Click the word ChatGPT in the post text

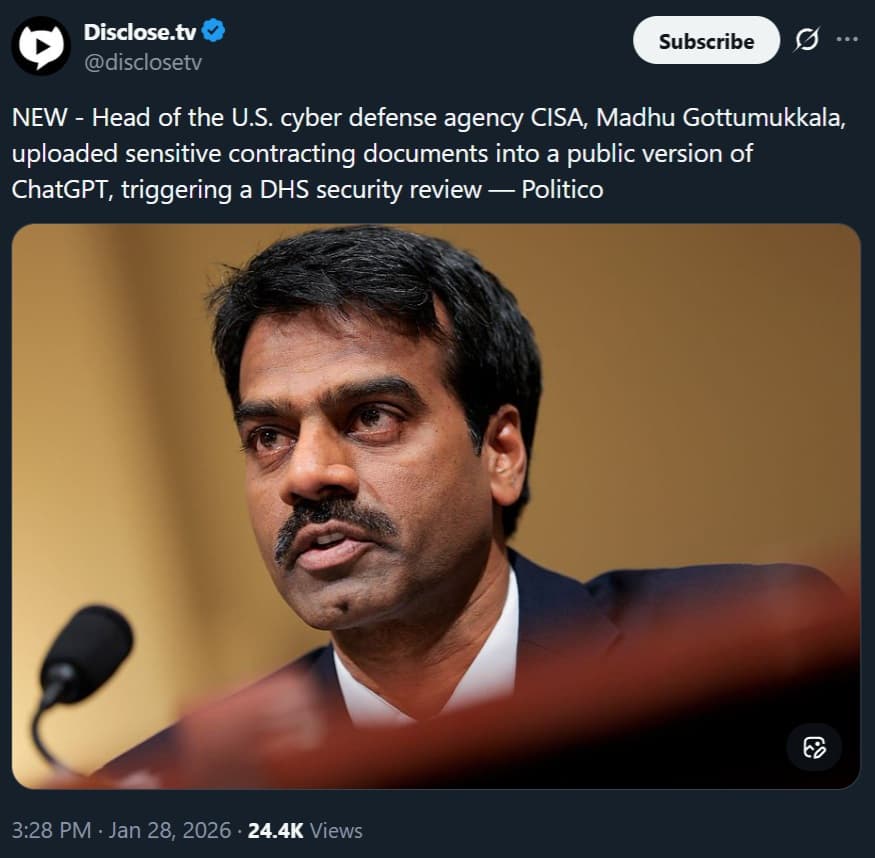[61, 188]
